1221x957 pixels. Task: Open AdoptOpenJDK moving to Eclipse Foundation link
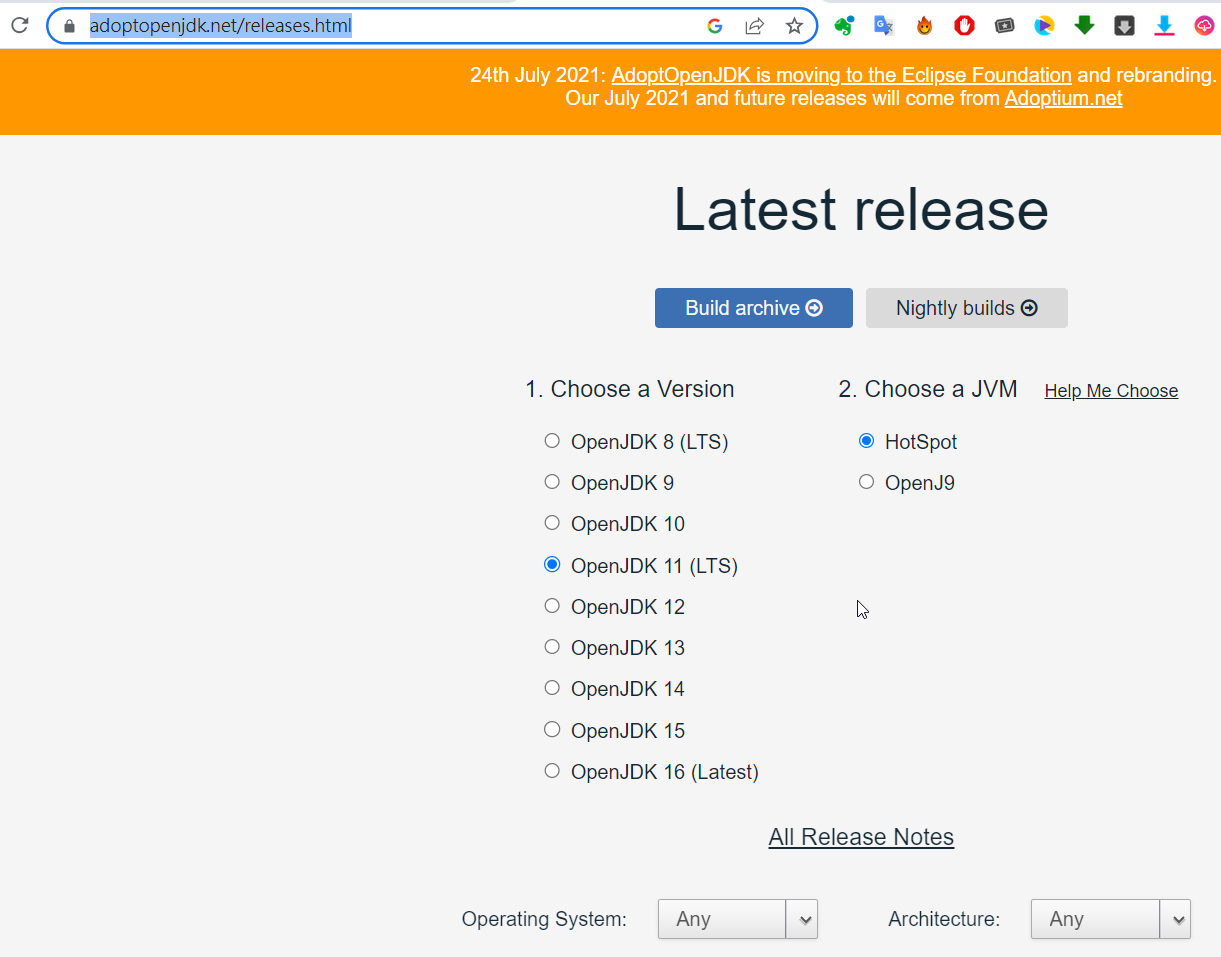(841, 74)
